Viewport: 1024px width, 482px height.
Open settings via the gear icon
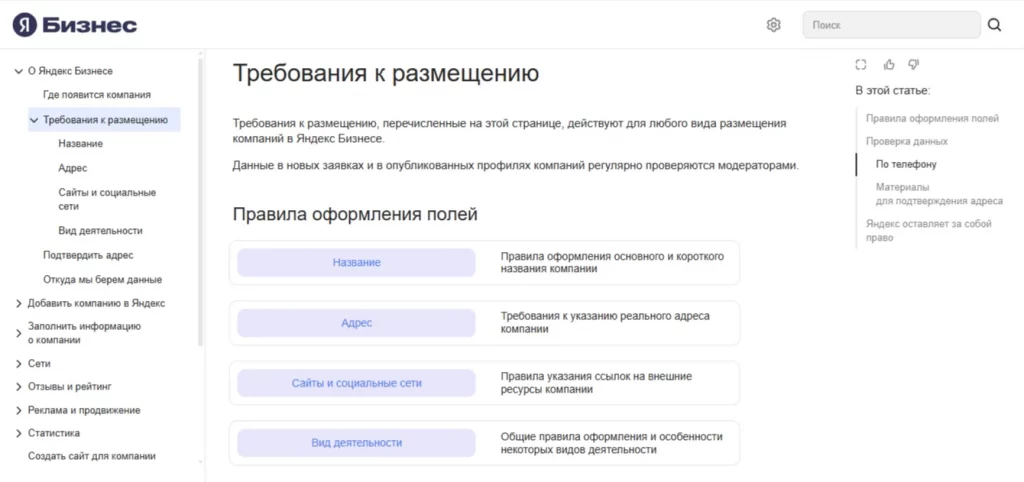[773, 25]
